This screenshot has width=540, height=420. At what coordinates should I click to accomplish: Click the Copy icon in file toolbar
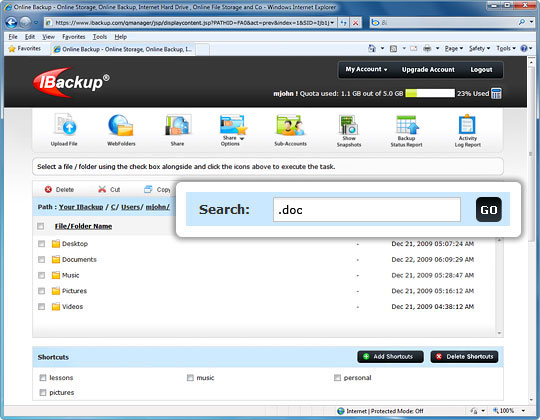tap(148, 189)
